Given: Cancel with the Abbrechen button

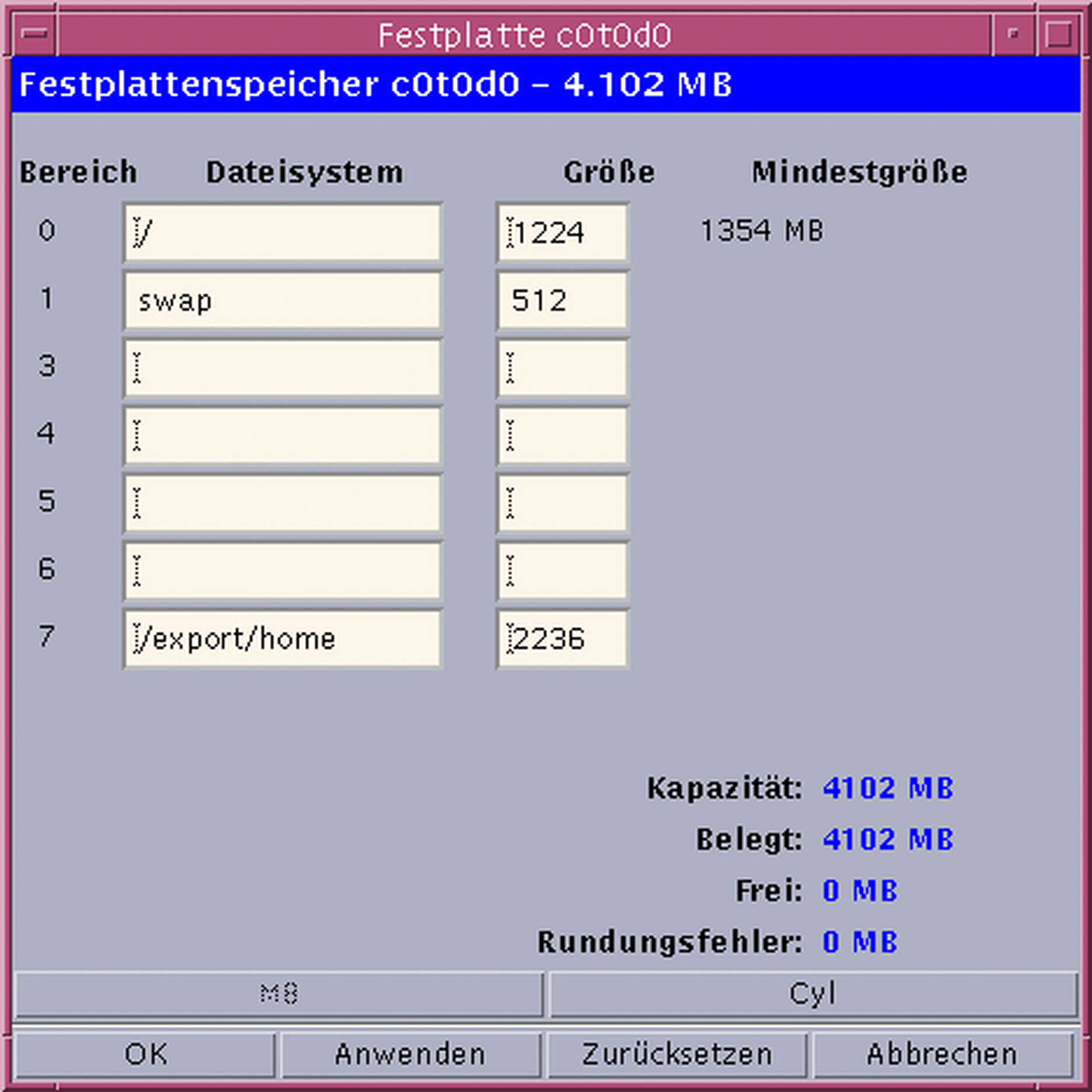Looking at the screenshot, I should coord(943,1054).
